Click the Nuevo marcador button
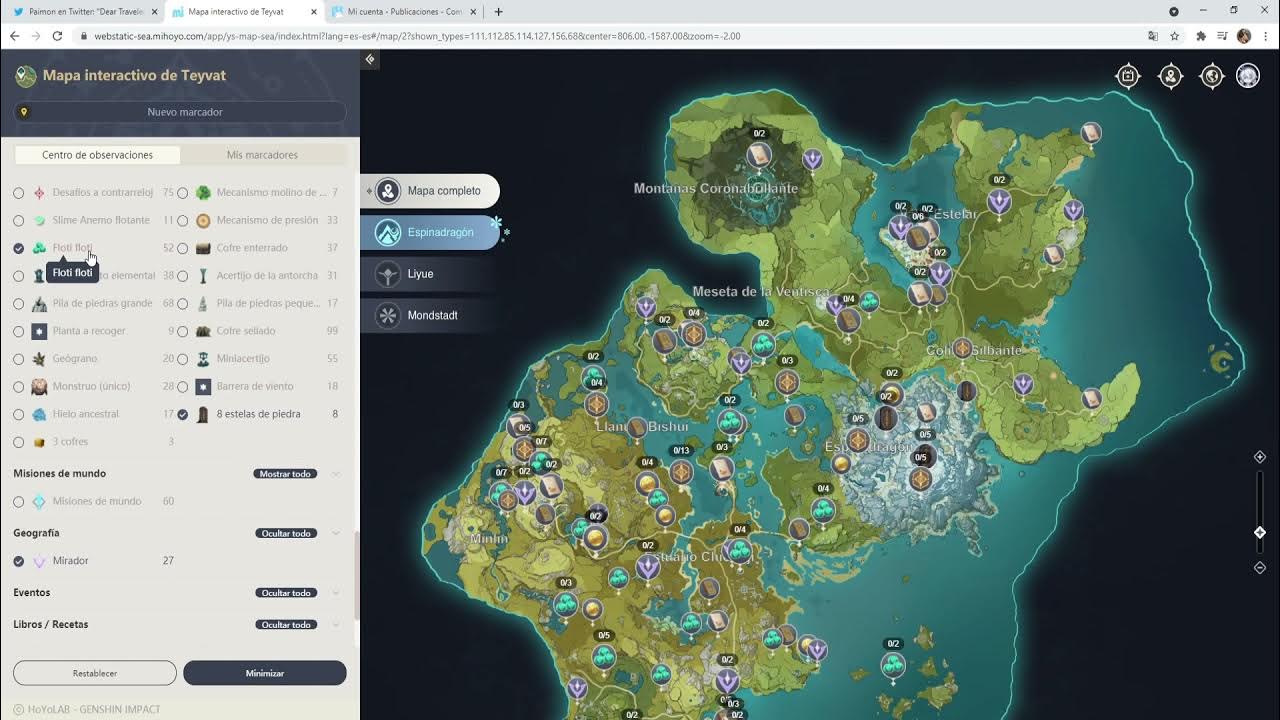This screenshot has height=720, width=1280. pos(180,112)
